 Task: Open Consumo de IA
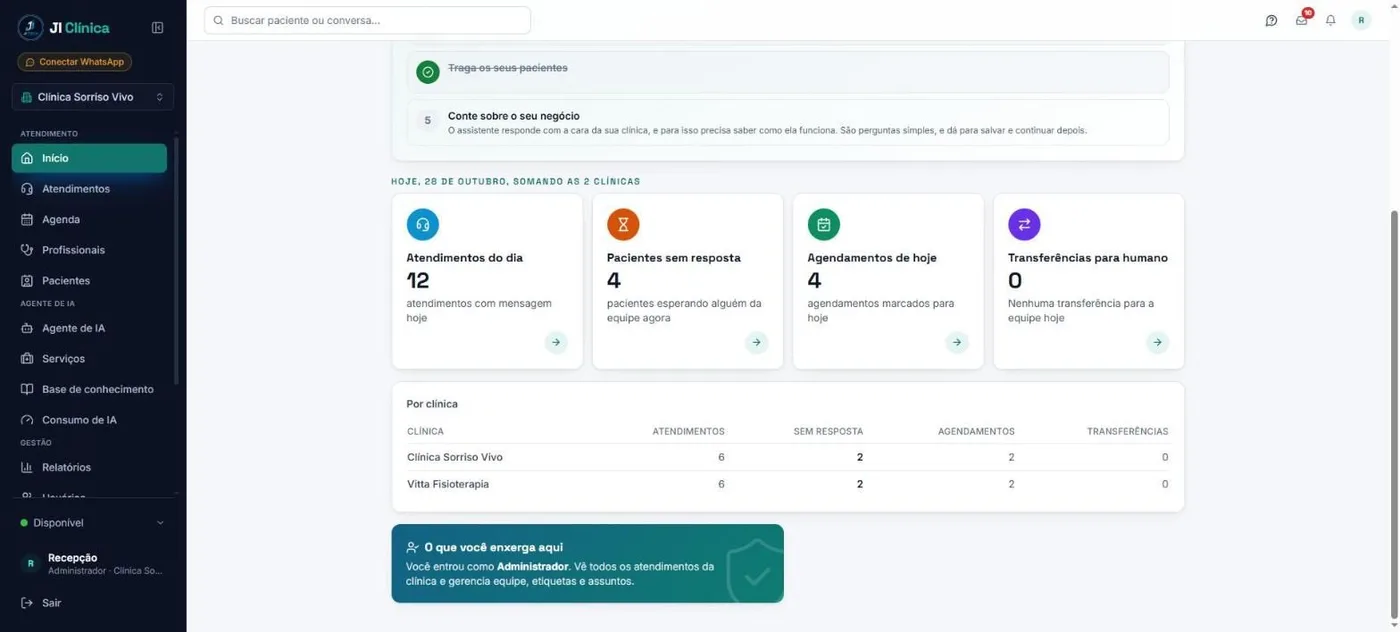(x=89, y=420)
